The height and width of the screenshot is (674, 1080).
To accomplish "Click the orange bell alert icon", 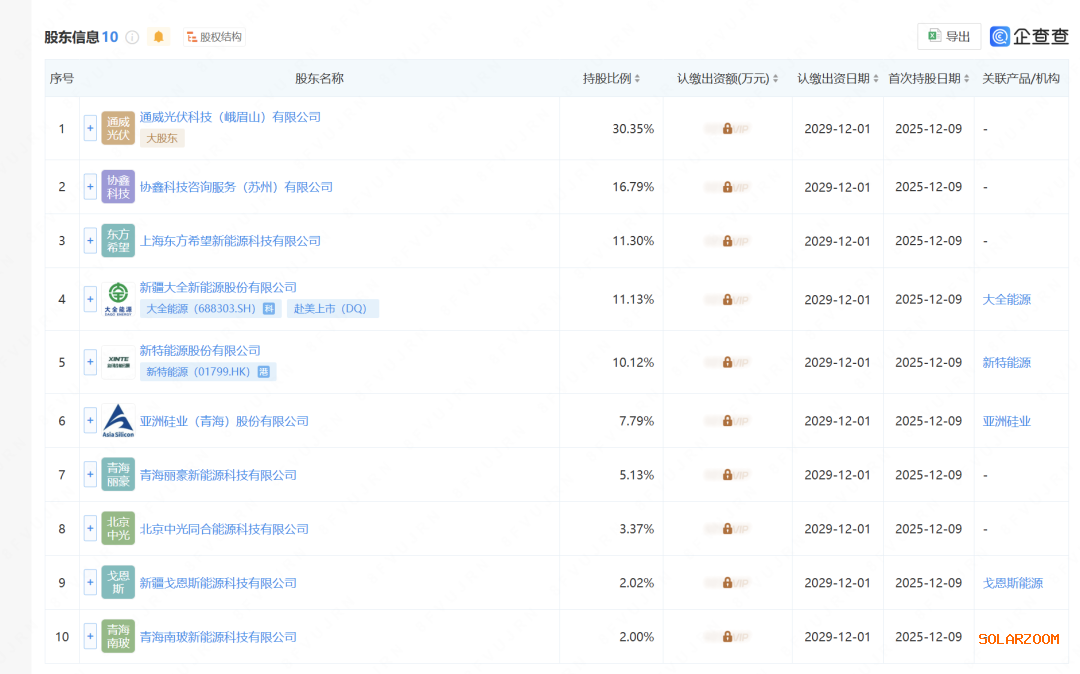I will coord(158,37).
